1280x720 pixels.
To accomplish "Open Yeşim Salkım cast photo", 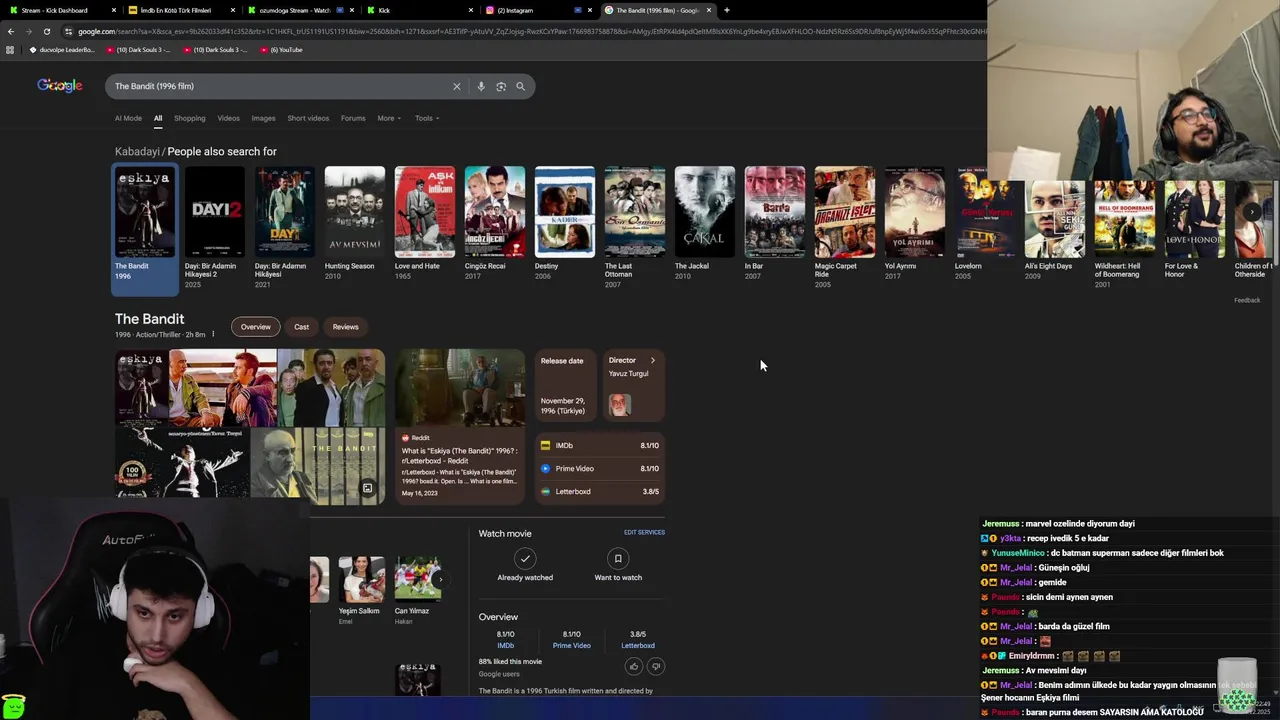I will tap(361, 579).
